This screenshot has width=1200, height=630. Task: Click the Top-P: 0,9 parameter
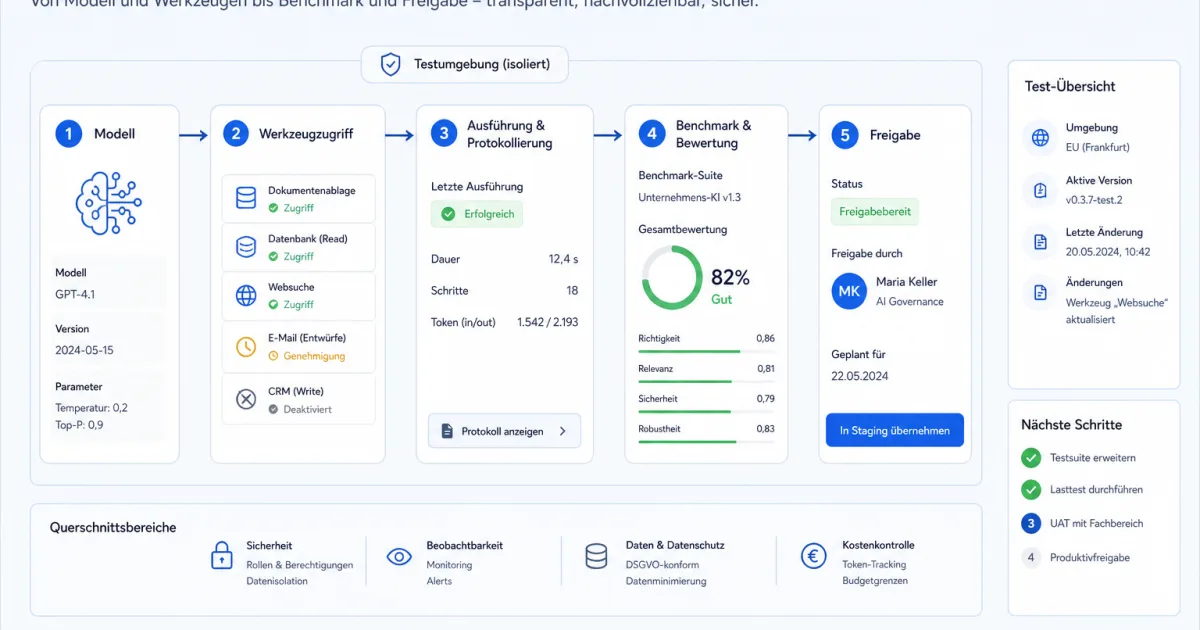click(79, 425)
